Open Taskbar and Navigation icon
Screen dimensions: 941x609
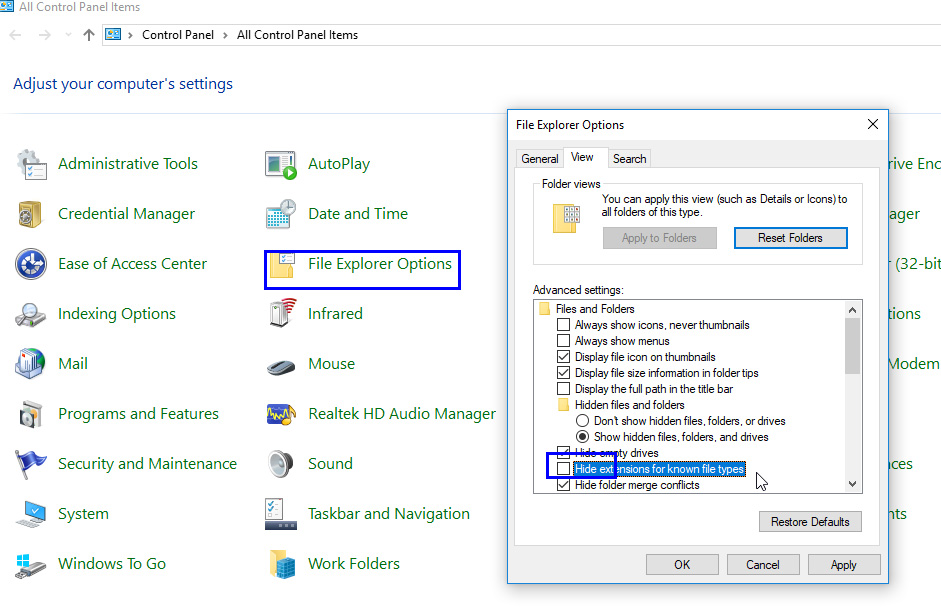pyautogui.click(x=281, y=514)
